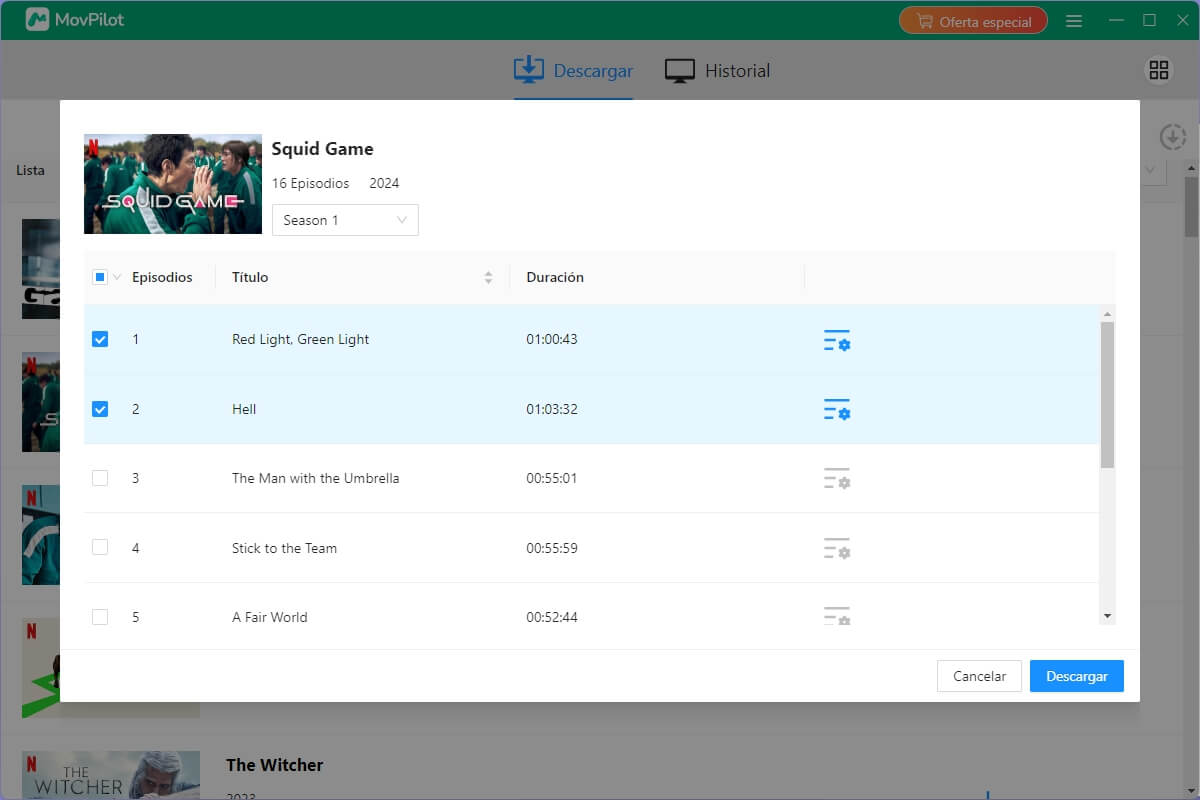Click the duration 01:00:43
1200x800 pixels.
click(x=552, y=339)
